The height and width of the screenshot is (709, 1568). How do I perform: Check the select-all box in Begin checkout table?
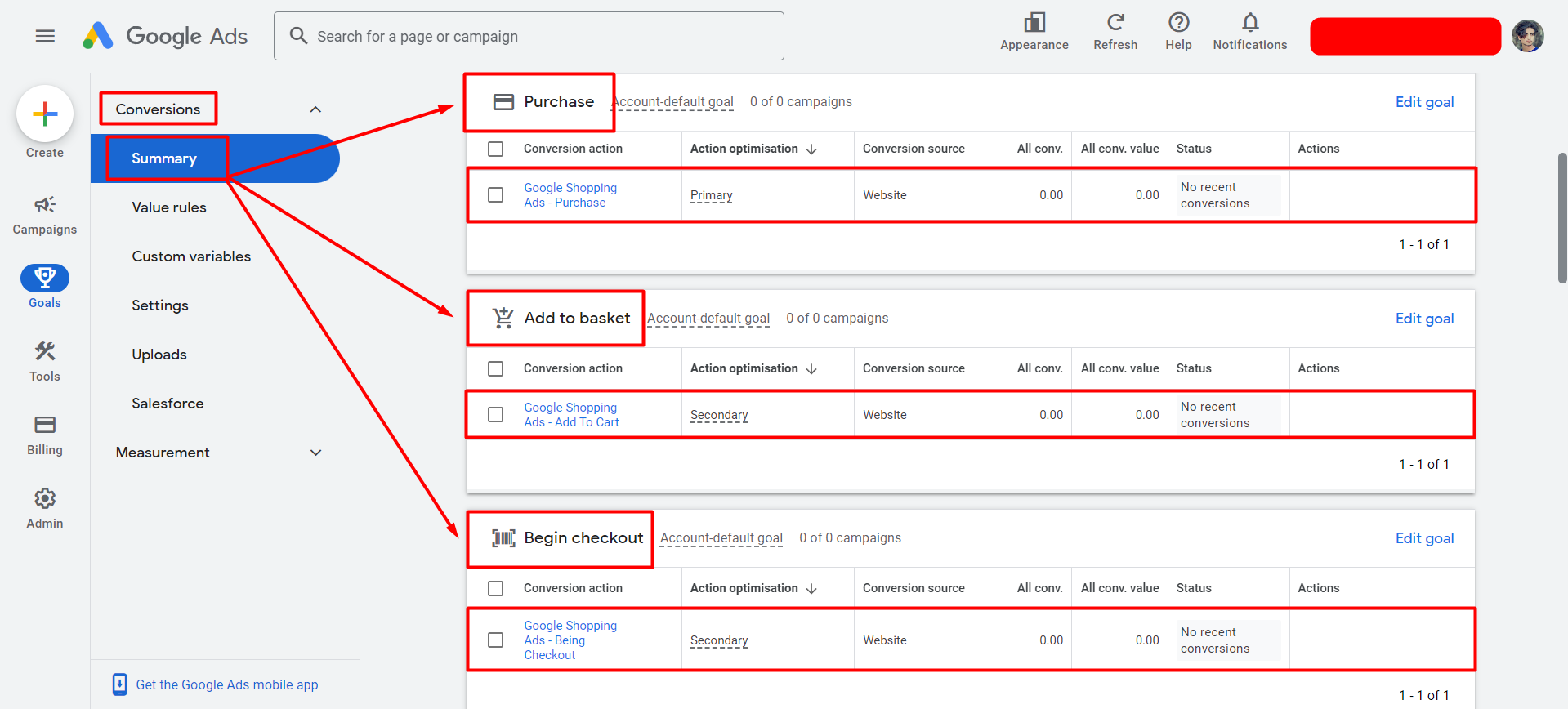pyautogui.click(x=495, y=588)
